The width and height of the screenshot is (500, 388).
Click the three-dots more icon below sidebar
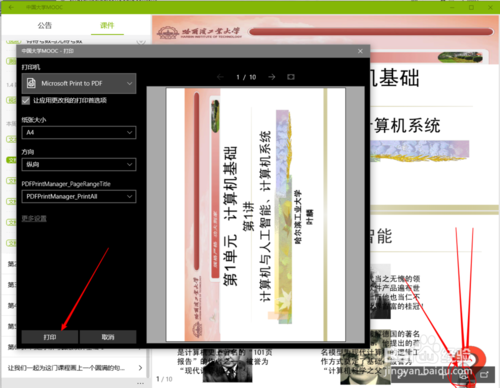(140, 384)
